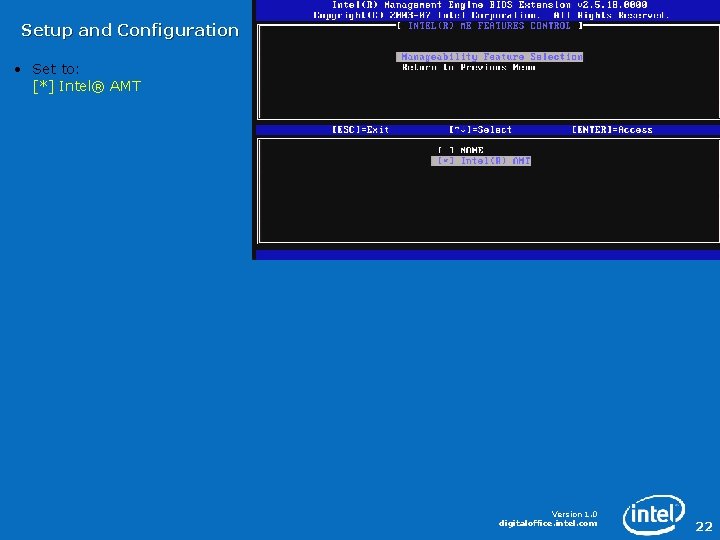
Task: Click the Set to: bullet text
Action: coord(56,69)
